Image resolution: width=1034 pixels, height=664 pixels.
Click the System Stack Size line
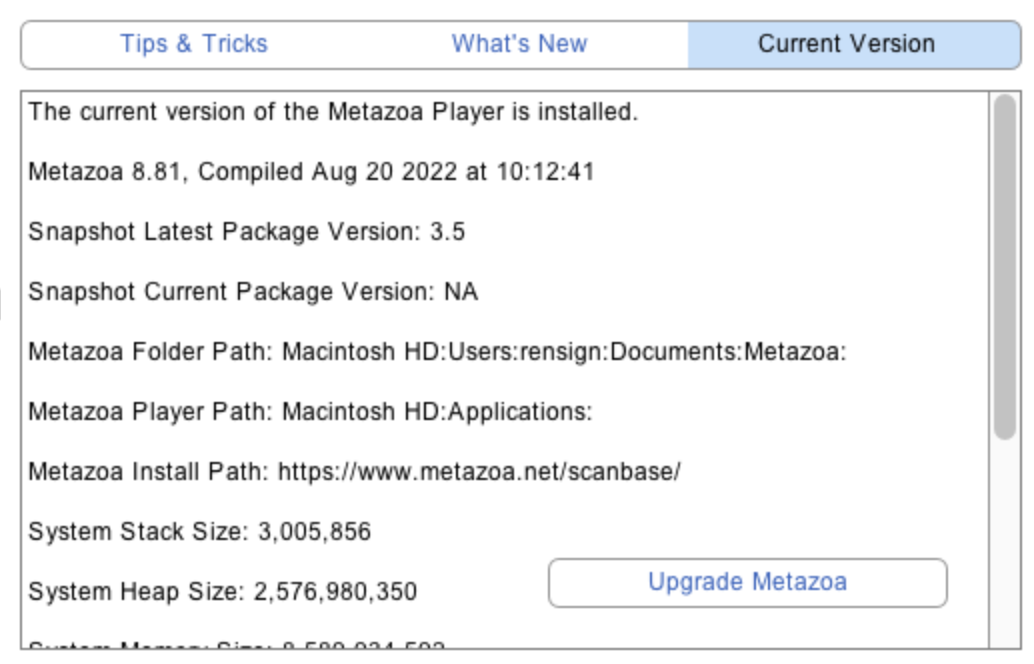(199, 532)
